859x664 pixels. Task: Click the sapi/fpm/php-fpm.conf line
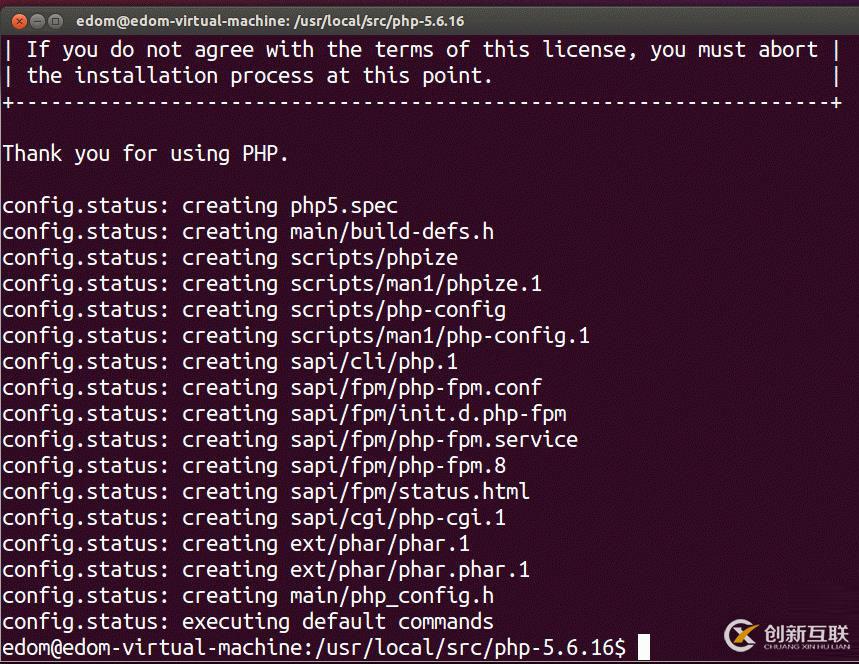point(272,388)
